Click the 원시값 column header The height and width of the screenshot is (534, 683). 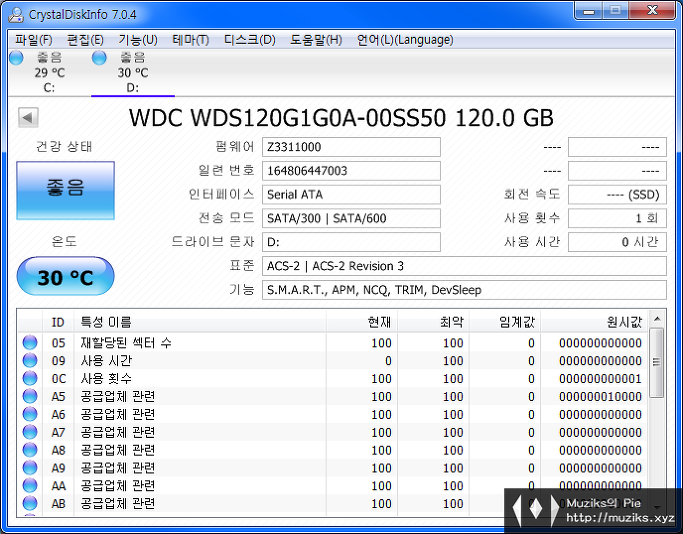pyautogui.click(x=595, y=322)
